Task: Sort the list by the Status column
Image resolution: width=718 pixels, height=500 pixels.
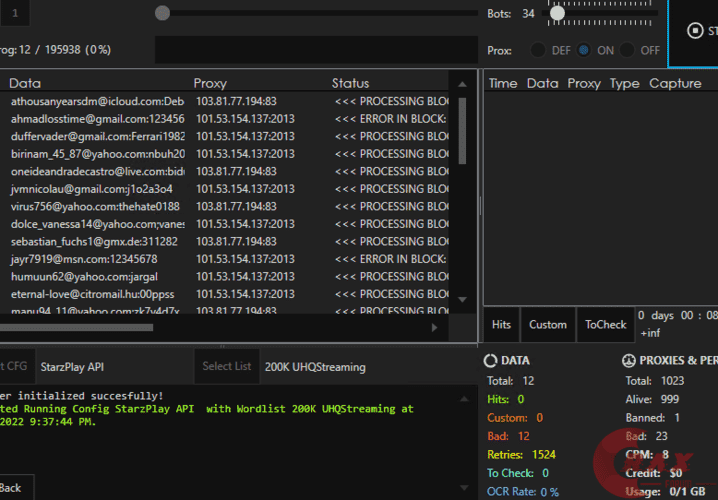Action: pos(350,83)
